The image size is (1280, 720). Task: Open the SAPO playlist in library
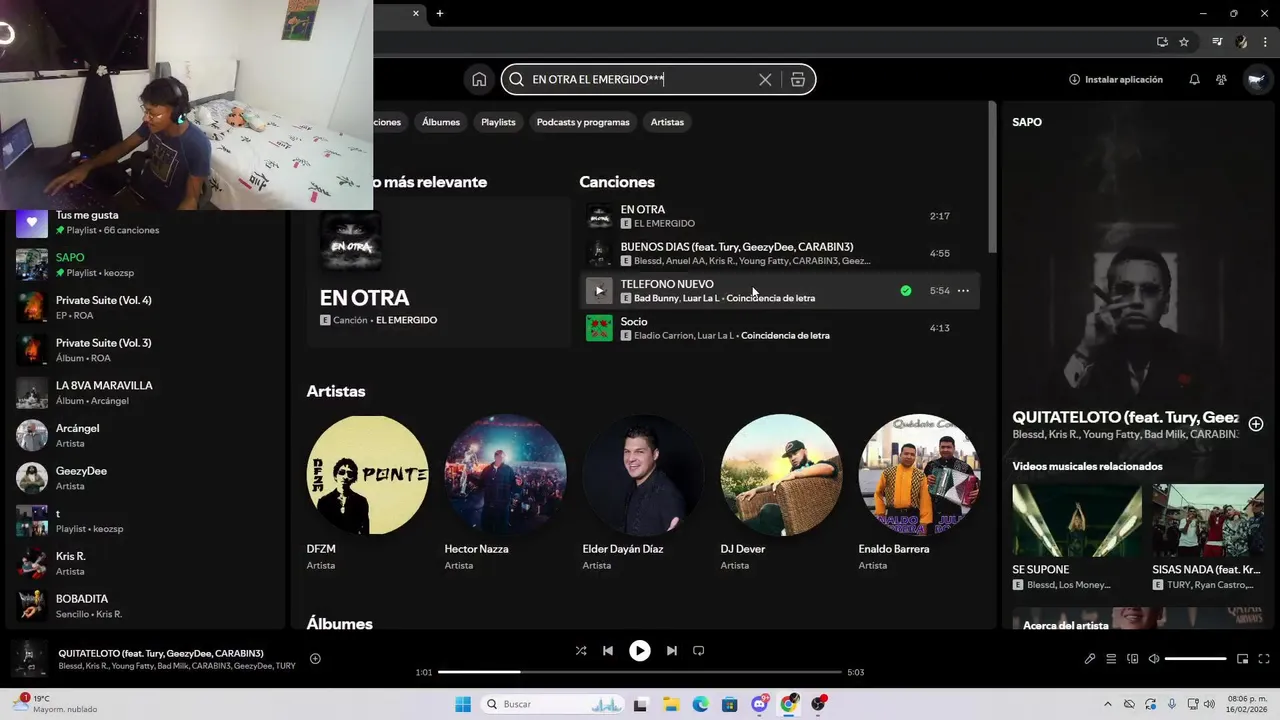145,265
